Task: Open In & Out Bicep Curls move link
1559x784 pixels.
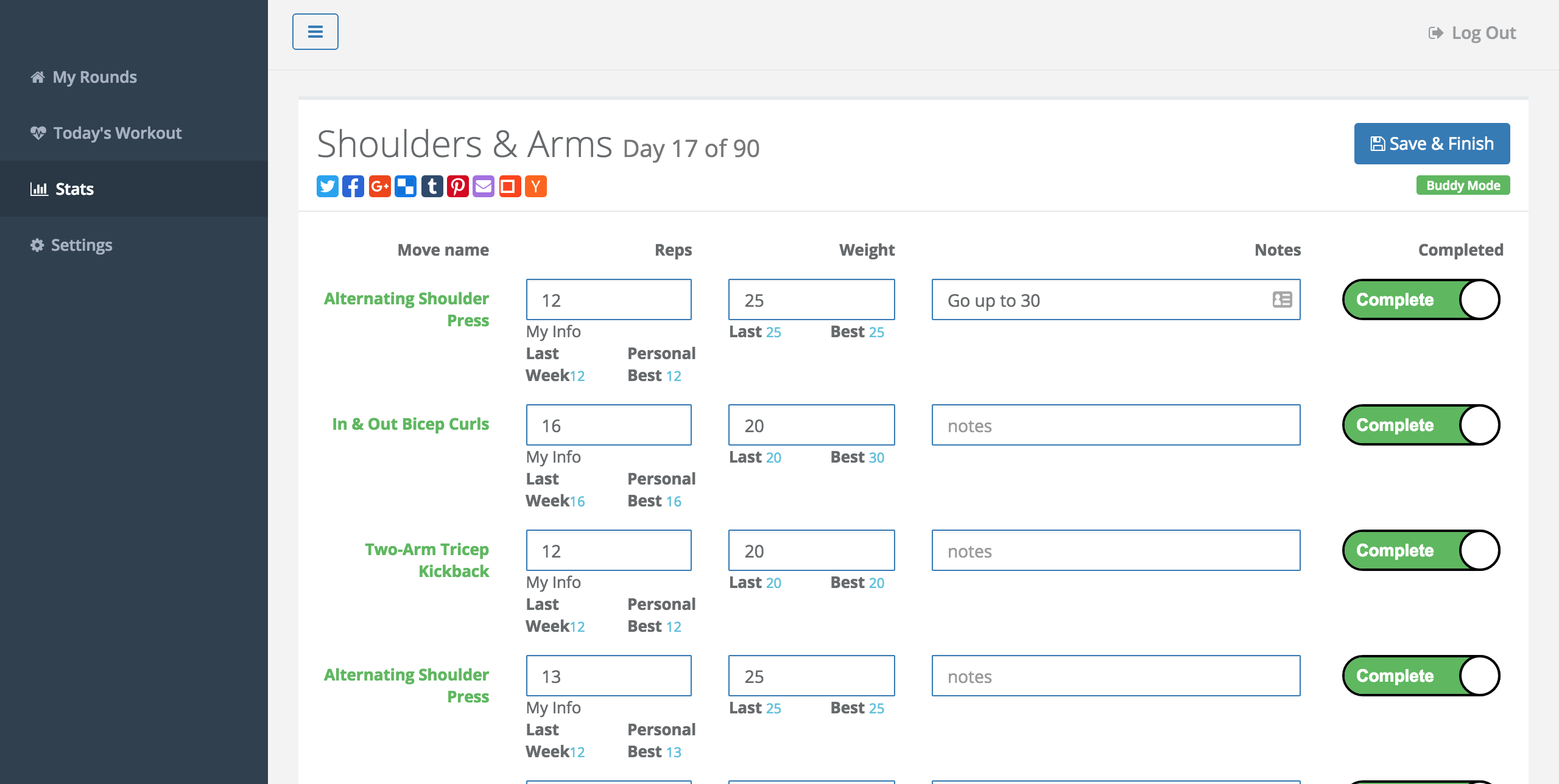Action: tap(410, 424)
